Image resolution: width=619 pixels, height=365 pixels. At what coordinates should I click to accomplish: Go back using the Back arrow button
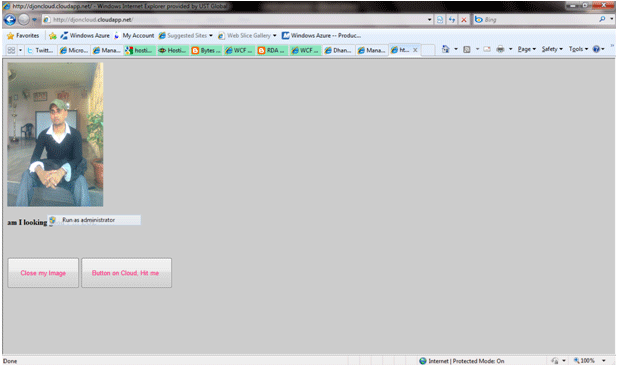click(x=10, y=19)
